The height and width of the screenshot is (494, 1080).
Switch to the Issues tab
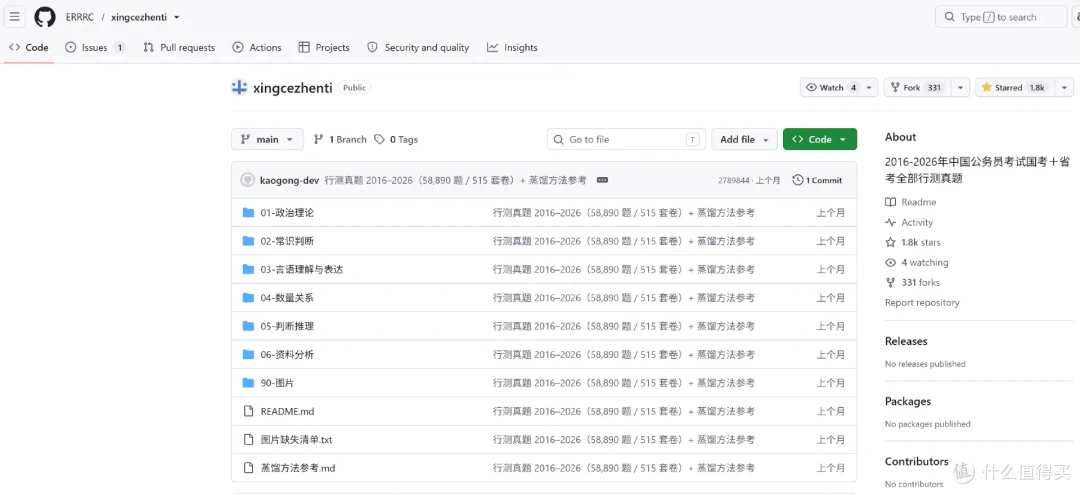(x=96, y=48)
